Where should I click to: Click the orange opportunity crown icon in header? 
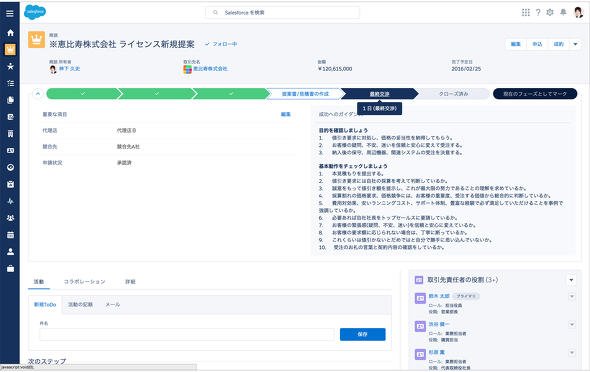pos(36,40)
